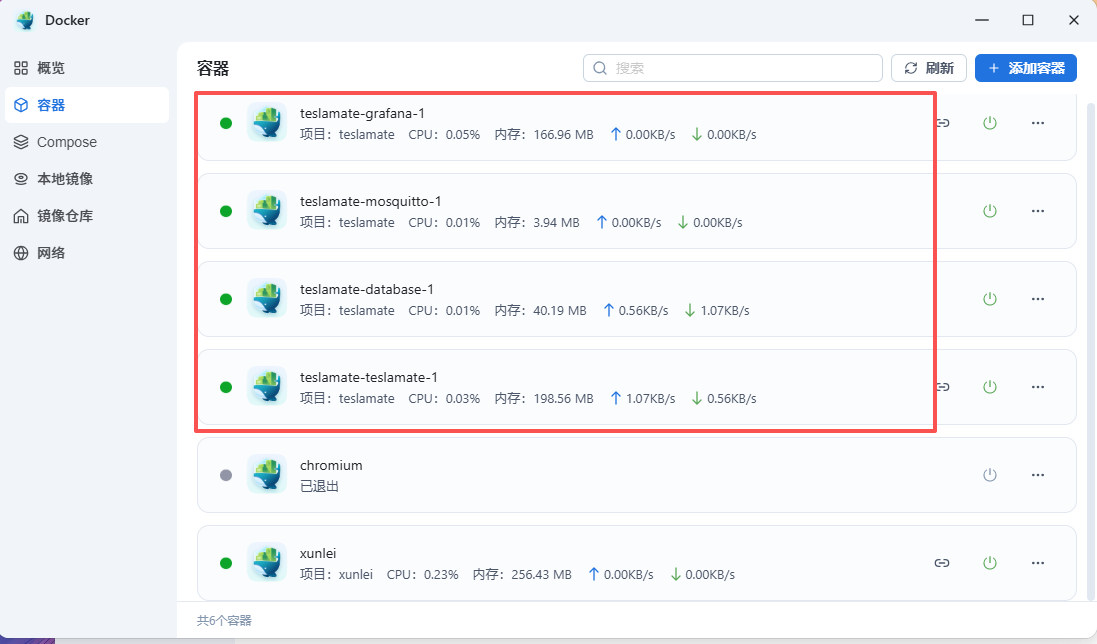Click the 容器 page heading
The width and height of the screenshot is (1097, 644).
pyautogui.click(x=213, y=69)
